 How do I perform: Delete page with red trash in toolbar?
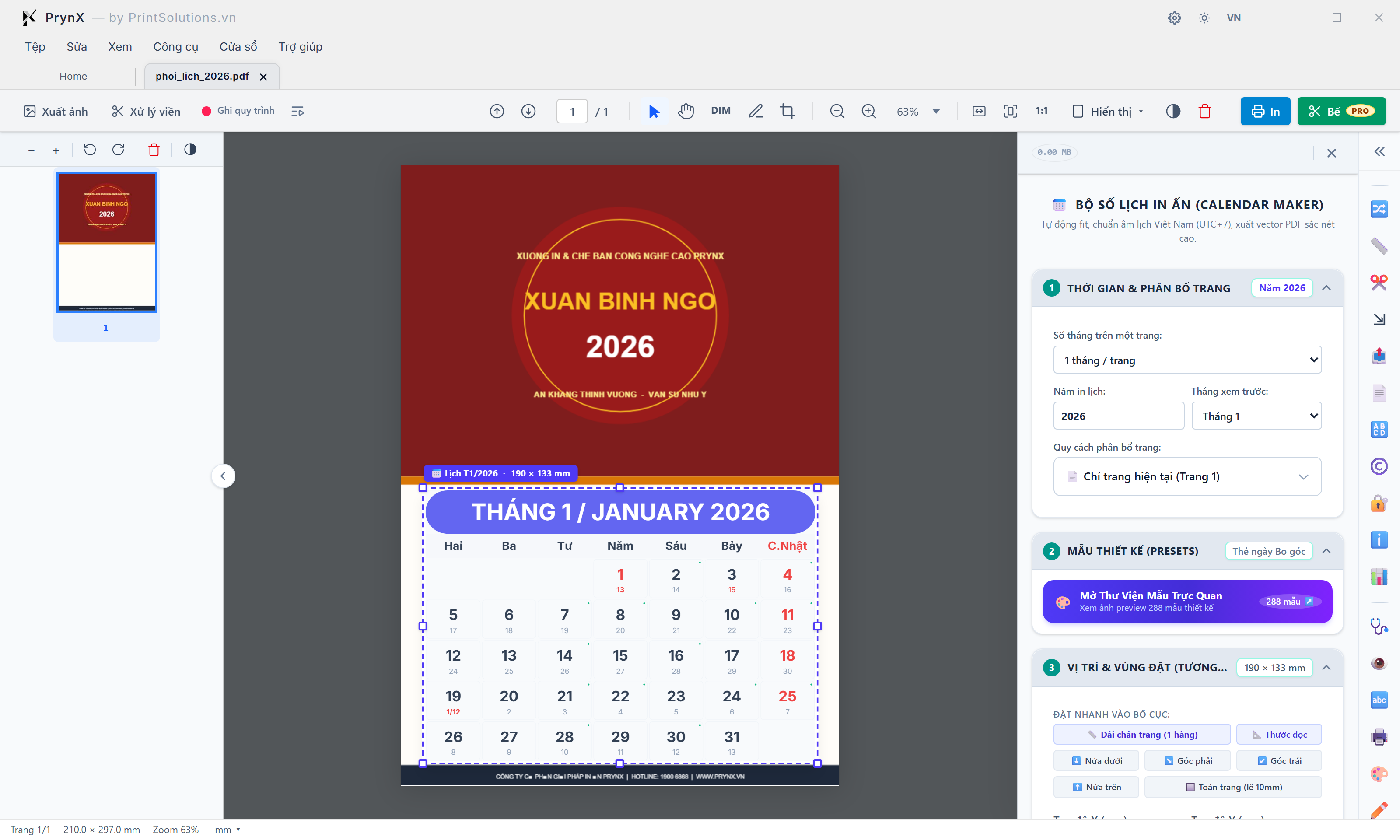(x=1205, y=111)
